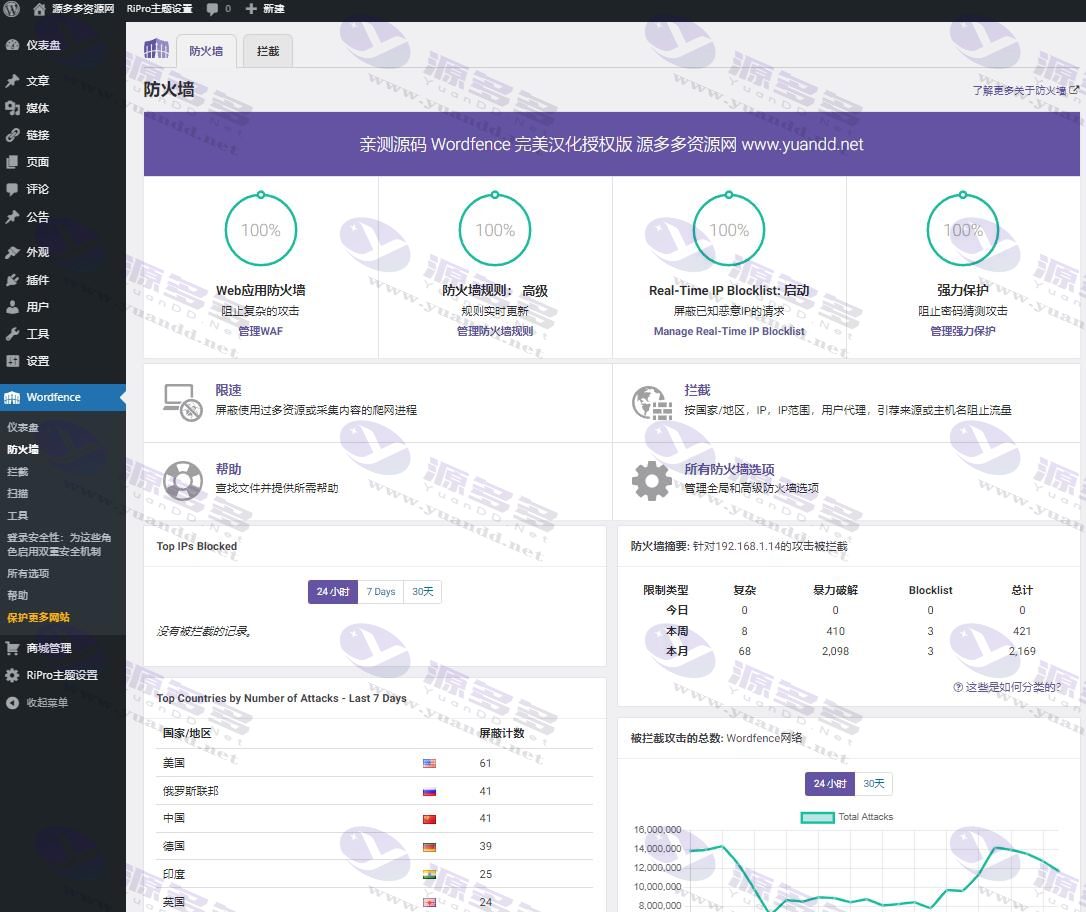Select 24 小时 for total attacks chart
Screen dimensions: 1086x912
[x=830, y=783]
